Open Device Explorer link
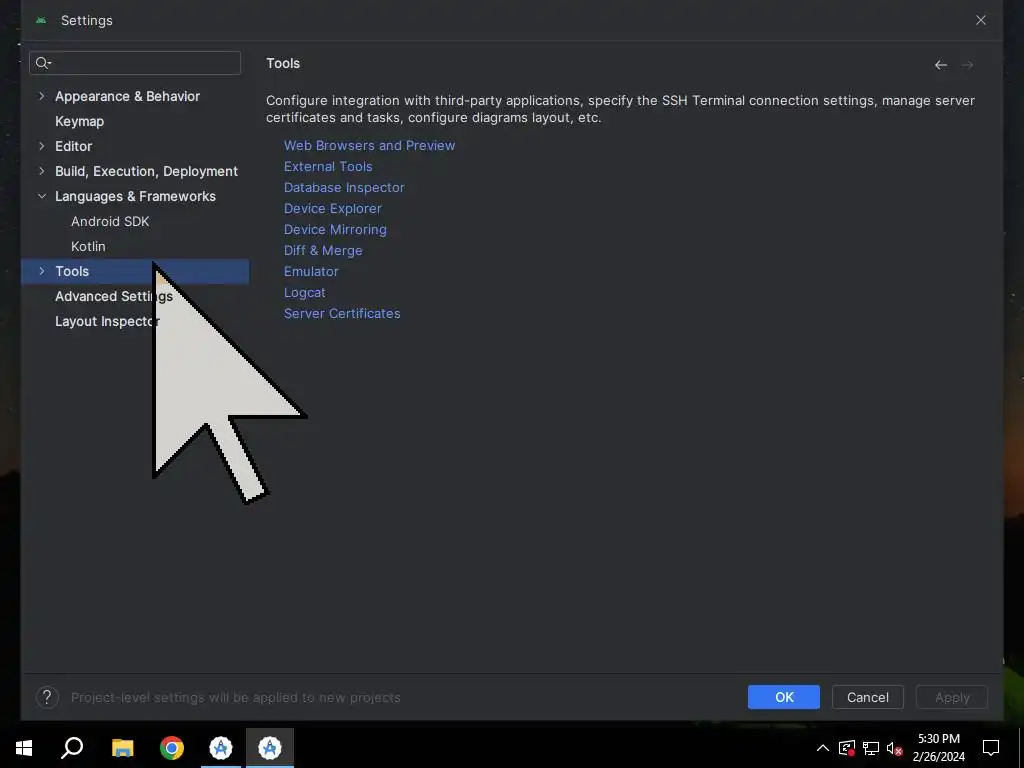 (x=332, y=208)
